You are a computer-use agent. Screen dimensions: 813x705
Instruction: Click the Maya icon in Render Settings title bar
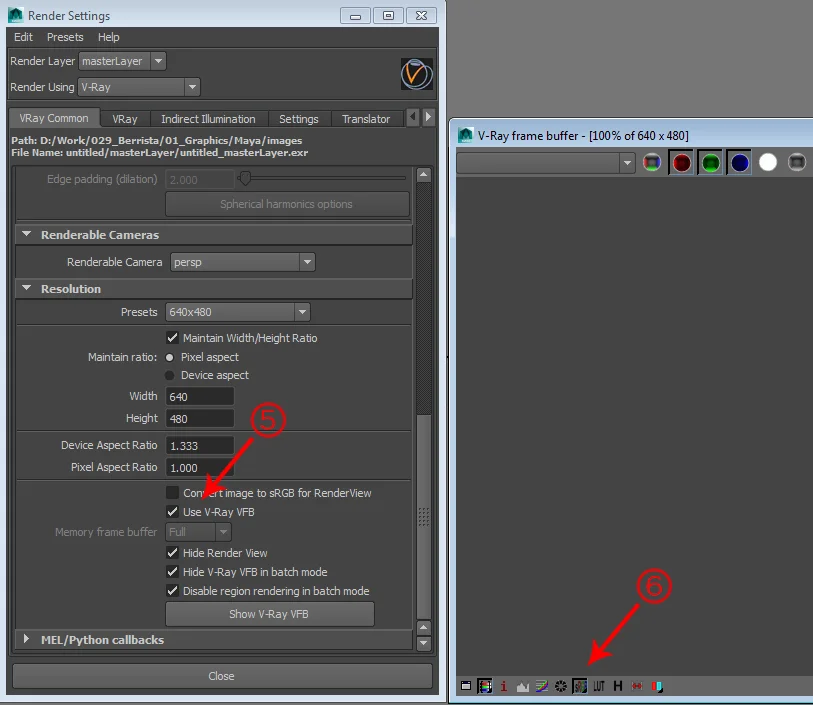pos(16,15)
